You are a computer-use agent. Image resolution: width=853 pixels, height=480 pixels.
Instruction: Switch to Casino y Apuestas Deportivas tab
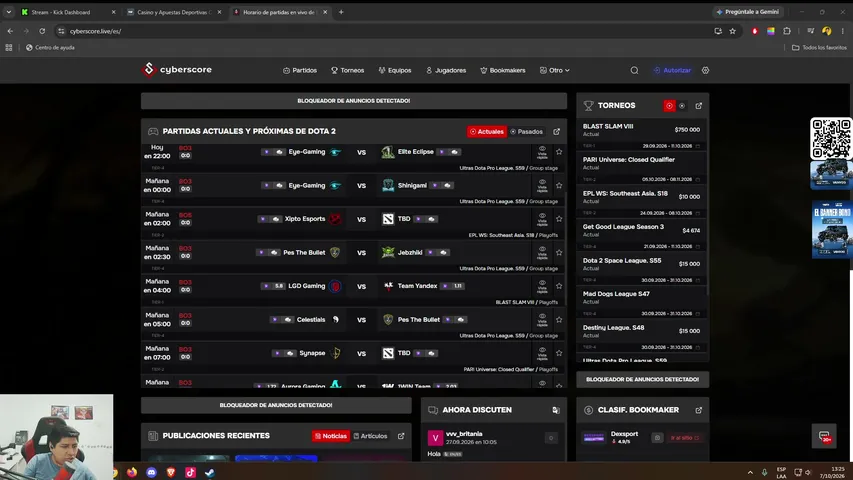tap(174, 12)
